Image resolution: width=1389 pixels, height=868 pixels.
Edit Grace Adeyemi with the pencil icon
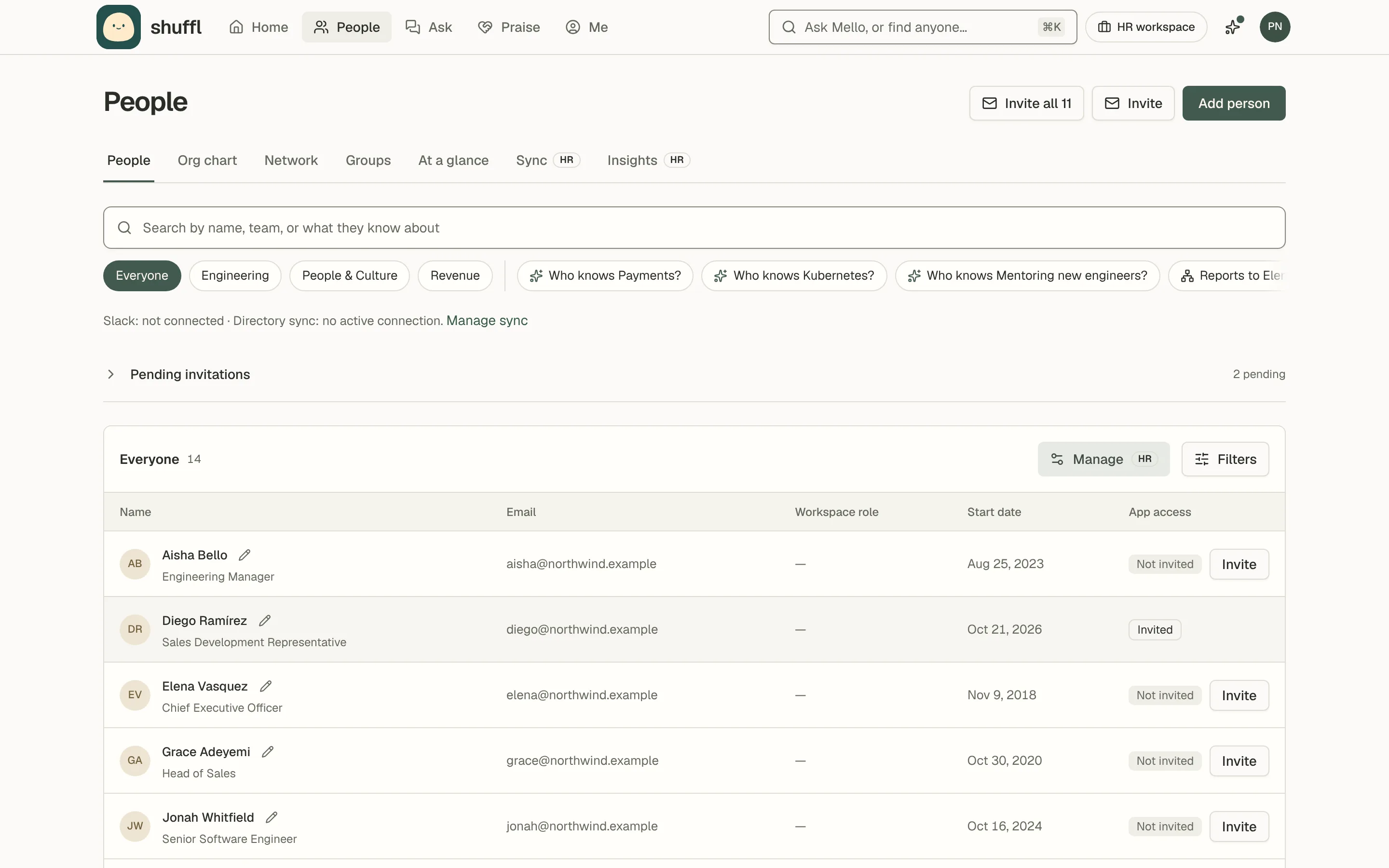[268, 751]
